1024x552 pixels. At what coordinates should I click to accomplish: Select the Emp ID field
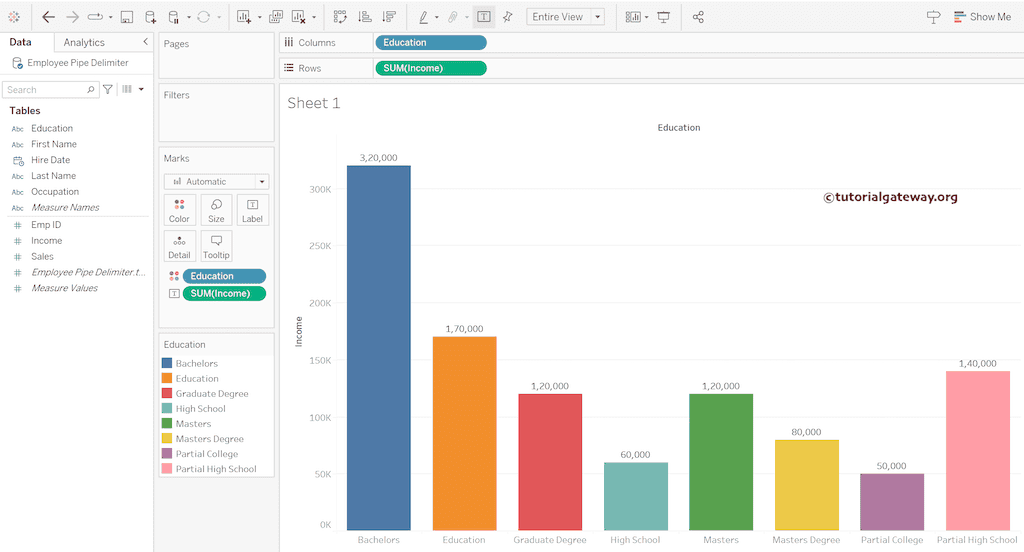(x=46, y=225)
